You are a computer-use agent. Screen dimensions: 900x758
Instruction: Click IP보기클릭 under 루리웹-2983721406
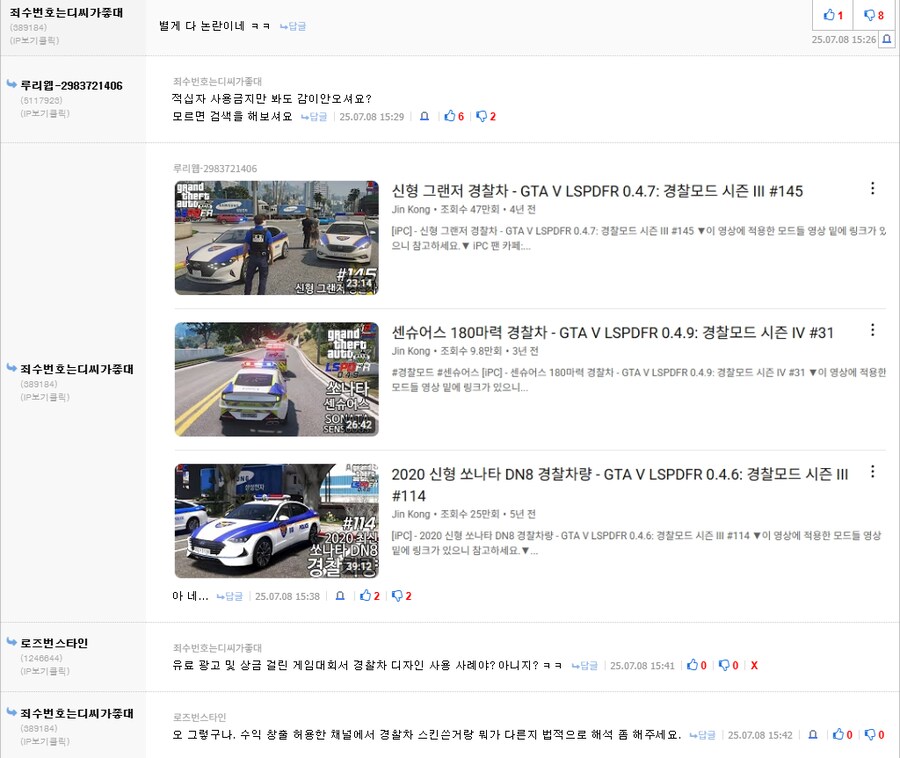45,113
